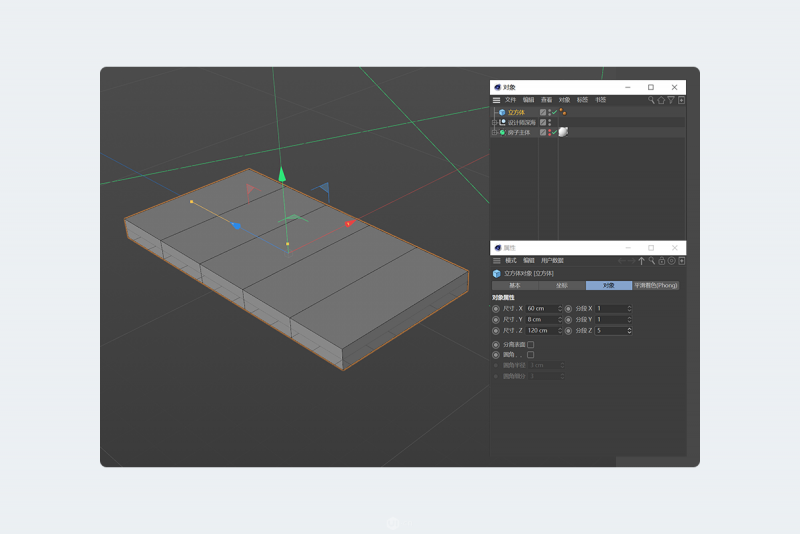The image size is (800, 534).
Task: Open the hamburger menu in 属性 panel
Action: [x=496, y=261]
